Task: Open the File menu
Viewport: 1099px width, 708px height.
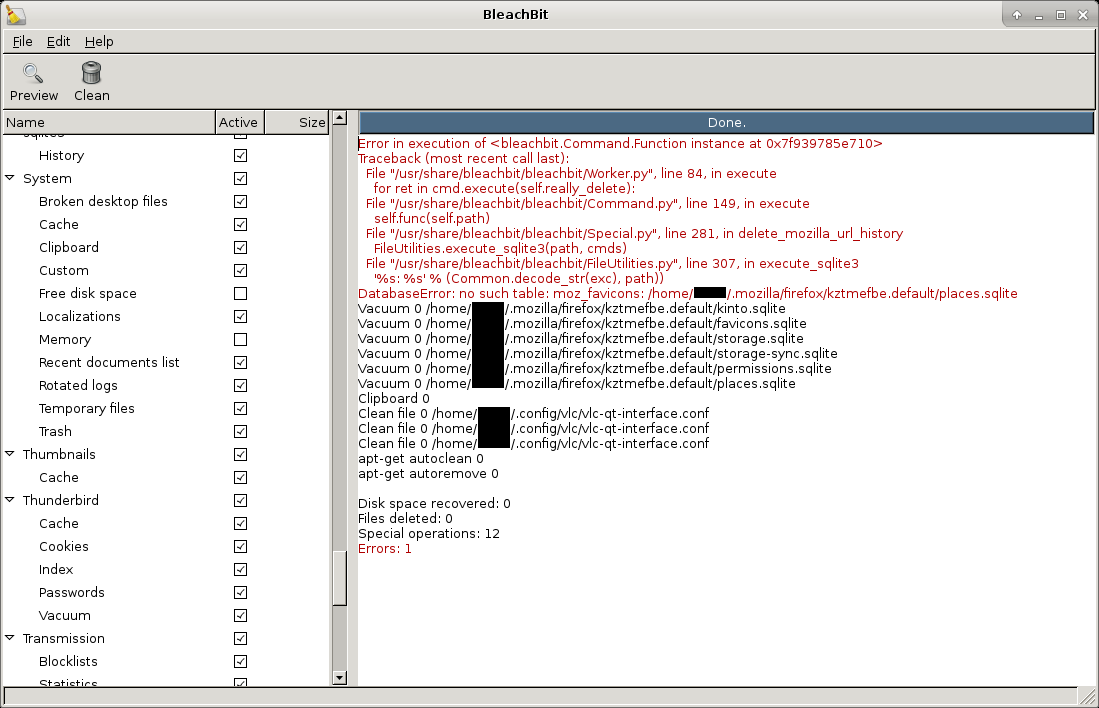Action: (21, 41)
